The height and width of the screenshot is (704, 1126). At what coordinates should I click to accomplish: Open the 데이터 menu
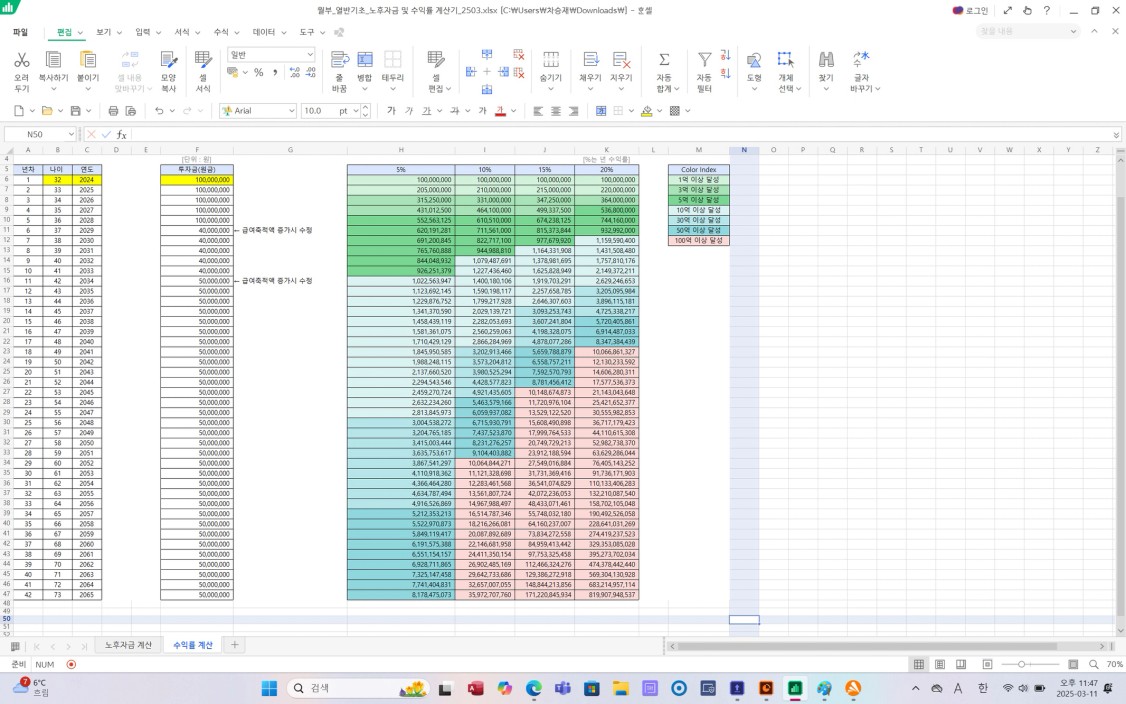[264, 32]
